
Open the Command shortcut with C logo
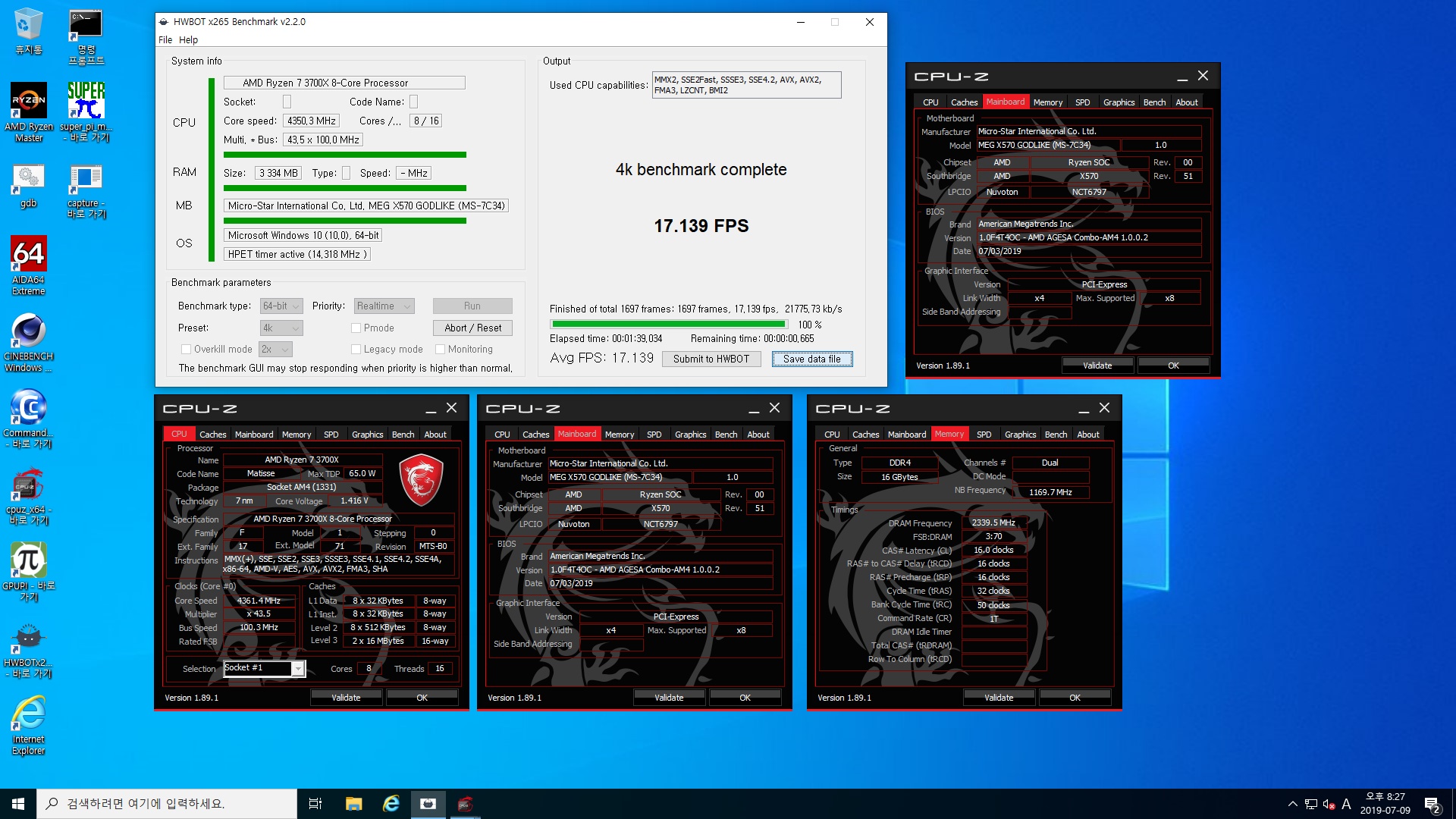pos(29,419)
